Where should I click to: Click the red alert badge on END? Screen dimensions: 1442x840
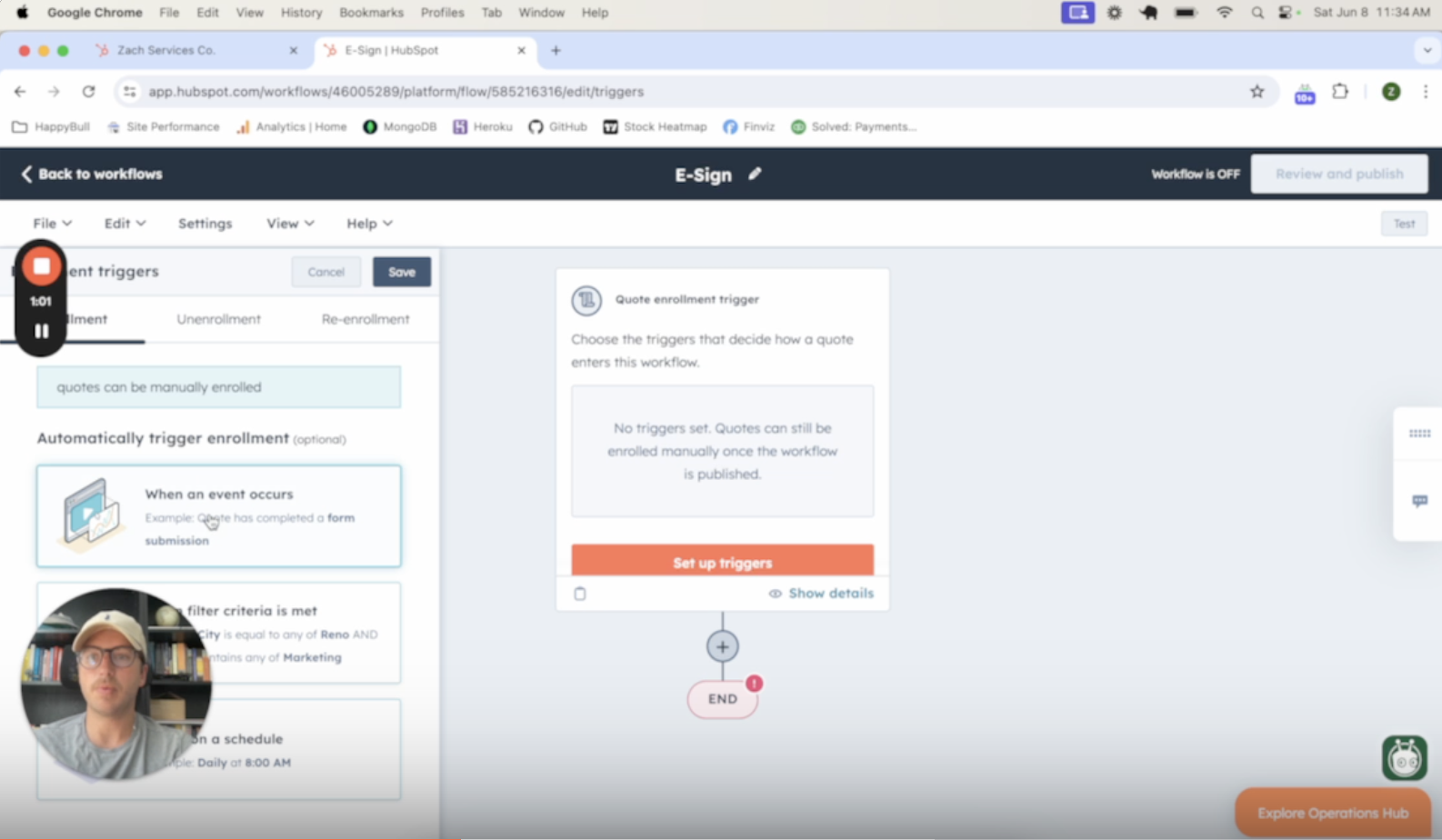tap(755, 684)
